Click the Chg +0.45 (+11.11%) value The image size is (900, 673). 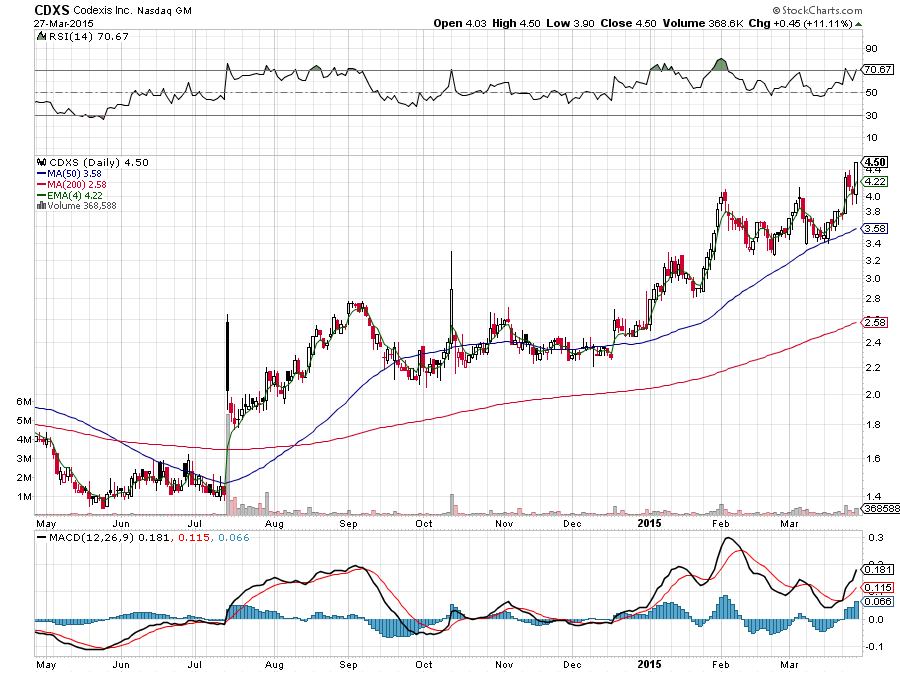coord(801,24)
